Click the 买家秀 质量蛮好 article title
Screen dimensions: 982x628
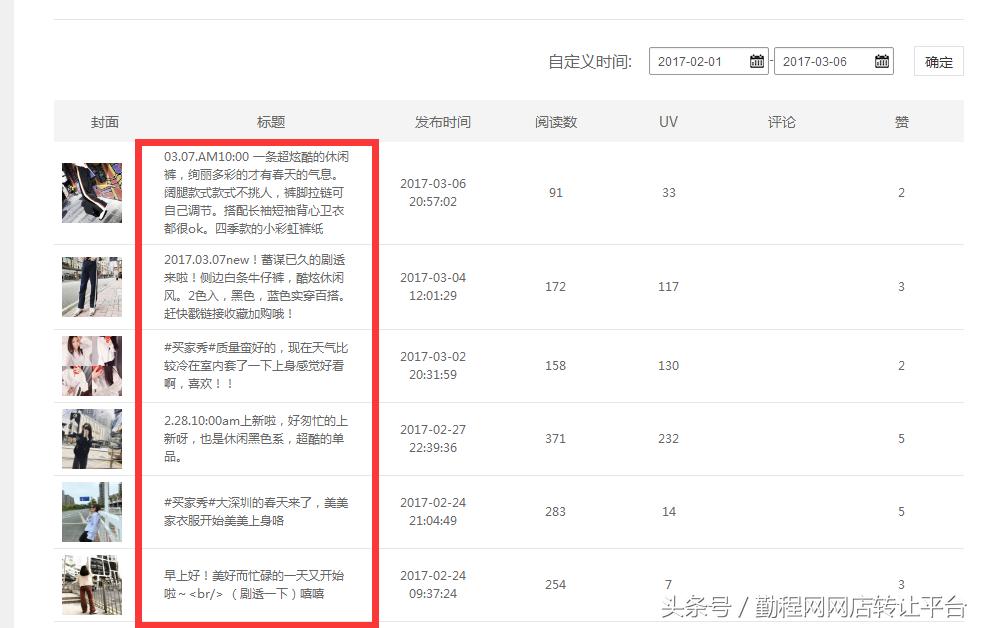point(273,366)
